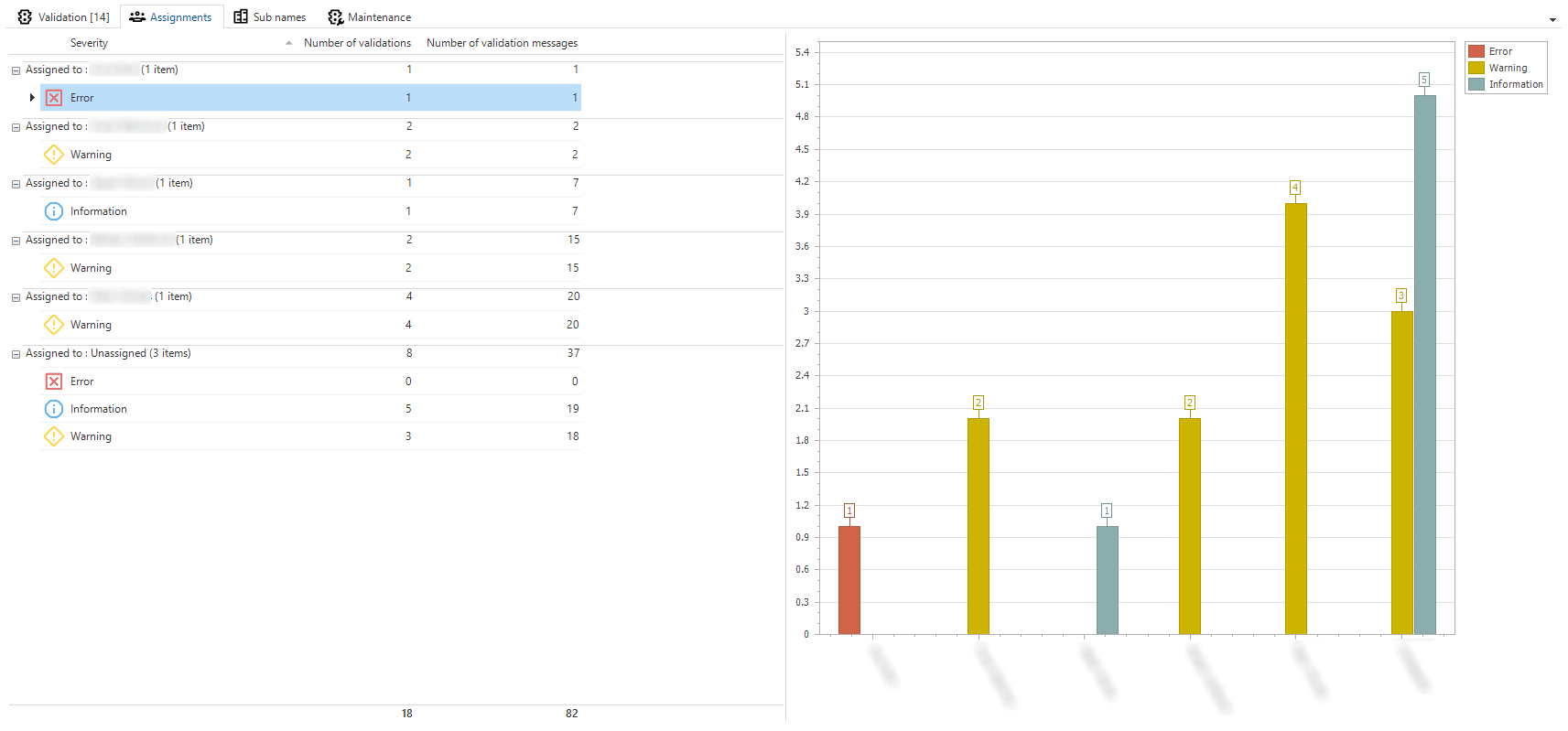Image resolution: width=1568 pixels, height=731 pixels.
Task: Switch to the Assignments tab
Action: click(171, 16)
